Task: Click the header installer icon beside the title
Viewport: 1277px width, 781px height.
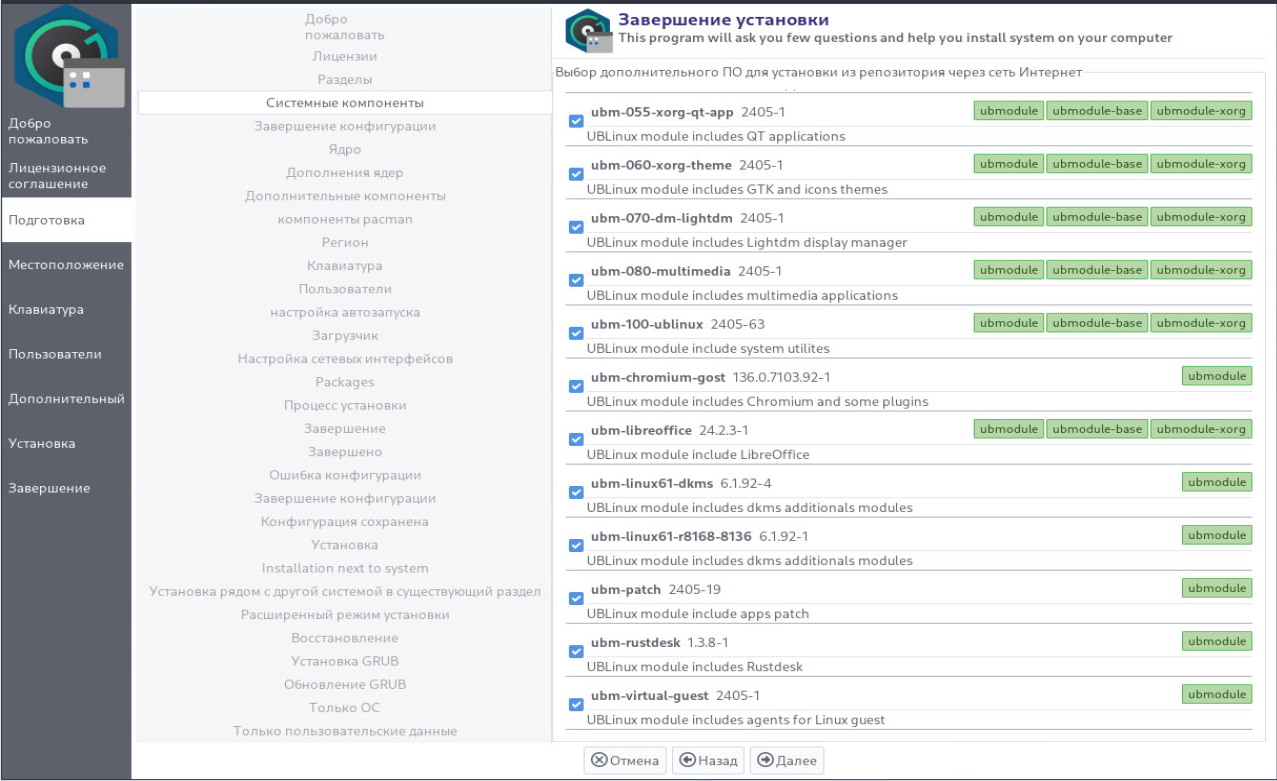Action: coord(587,30)
